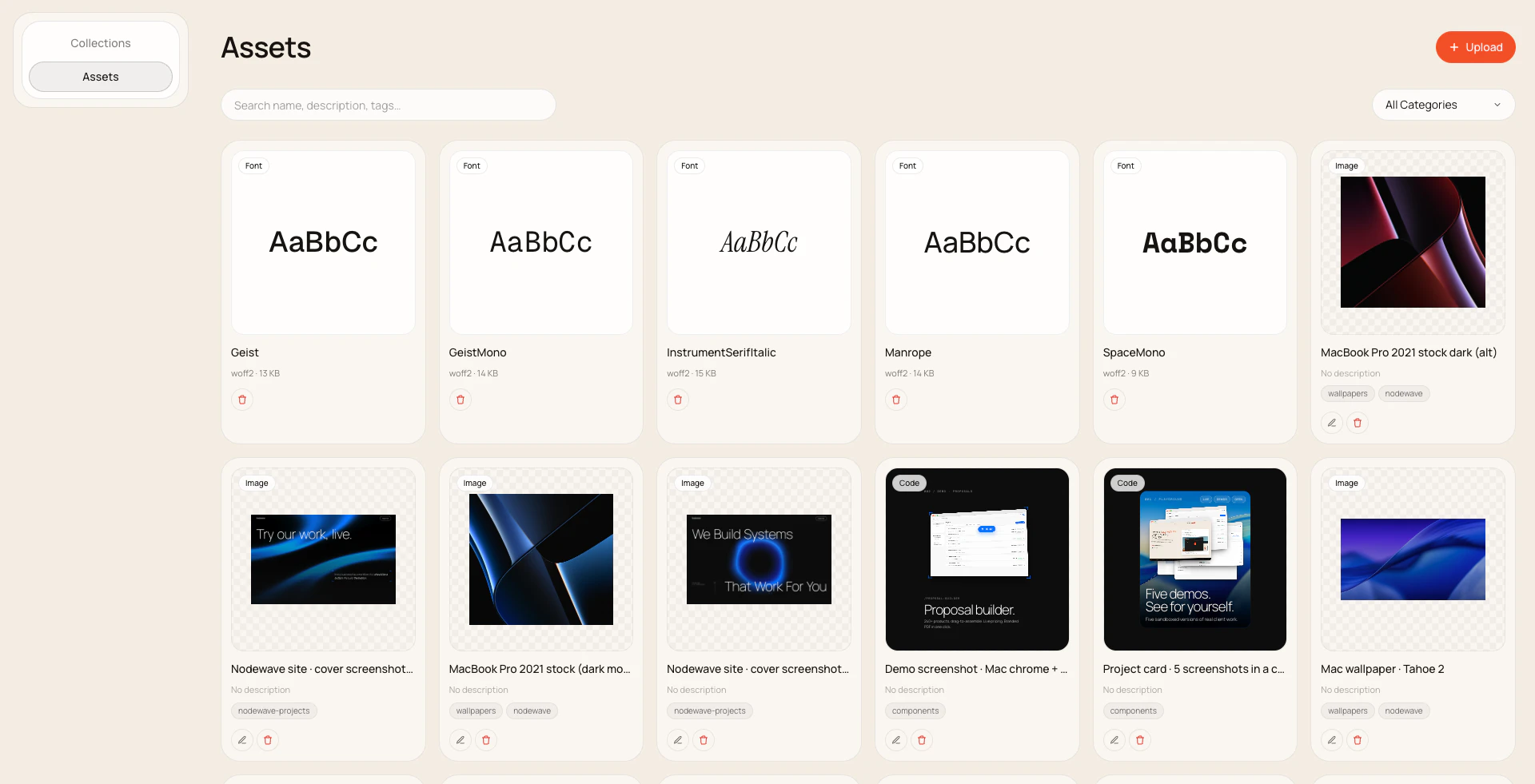Open the Collections section header
Screen dimensions: 1535x784
point(100,42)
